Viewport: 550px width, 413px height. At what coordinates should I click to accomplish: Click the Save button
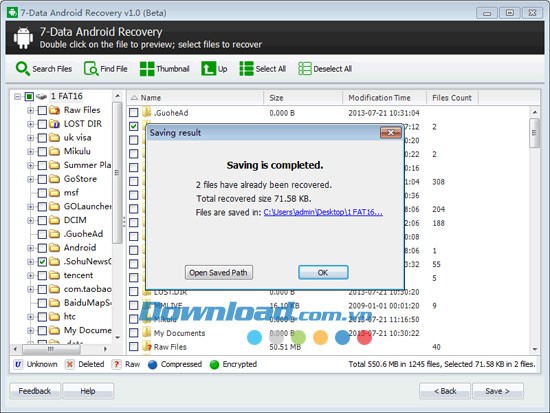pos(498,391)
